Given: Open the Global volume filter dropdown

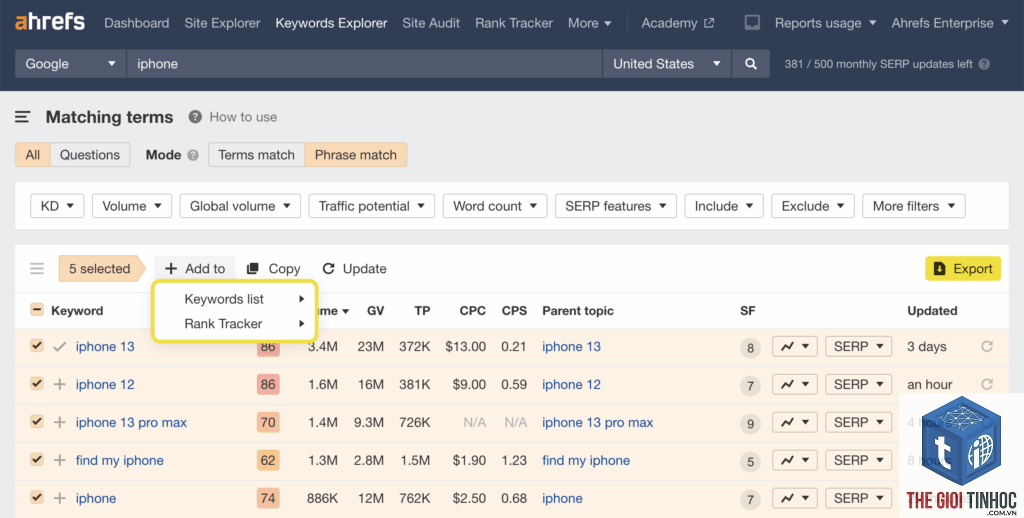Looking at the screenshot, I should coord(240,206).
